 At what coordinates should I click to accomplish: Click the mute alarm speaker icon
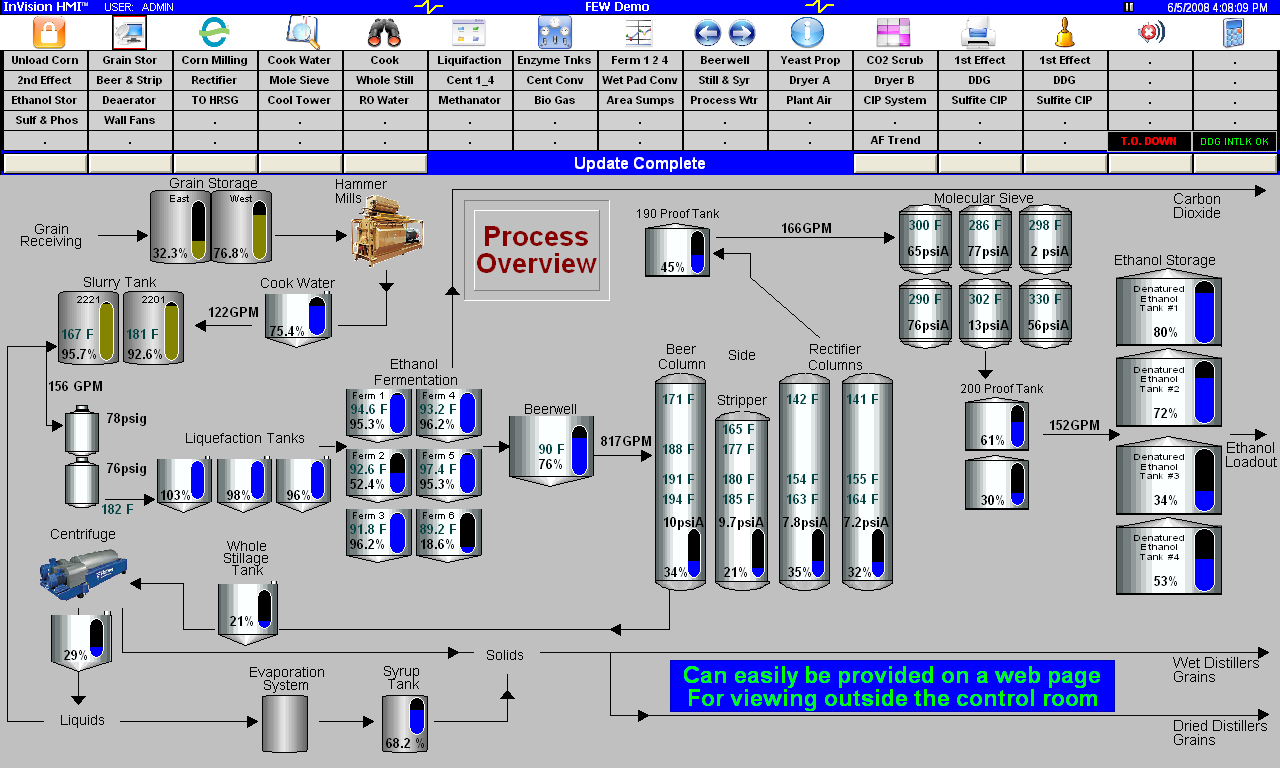(1150, 33)
